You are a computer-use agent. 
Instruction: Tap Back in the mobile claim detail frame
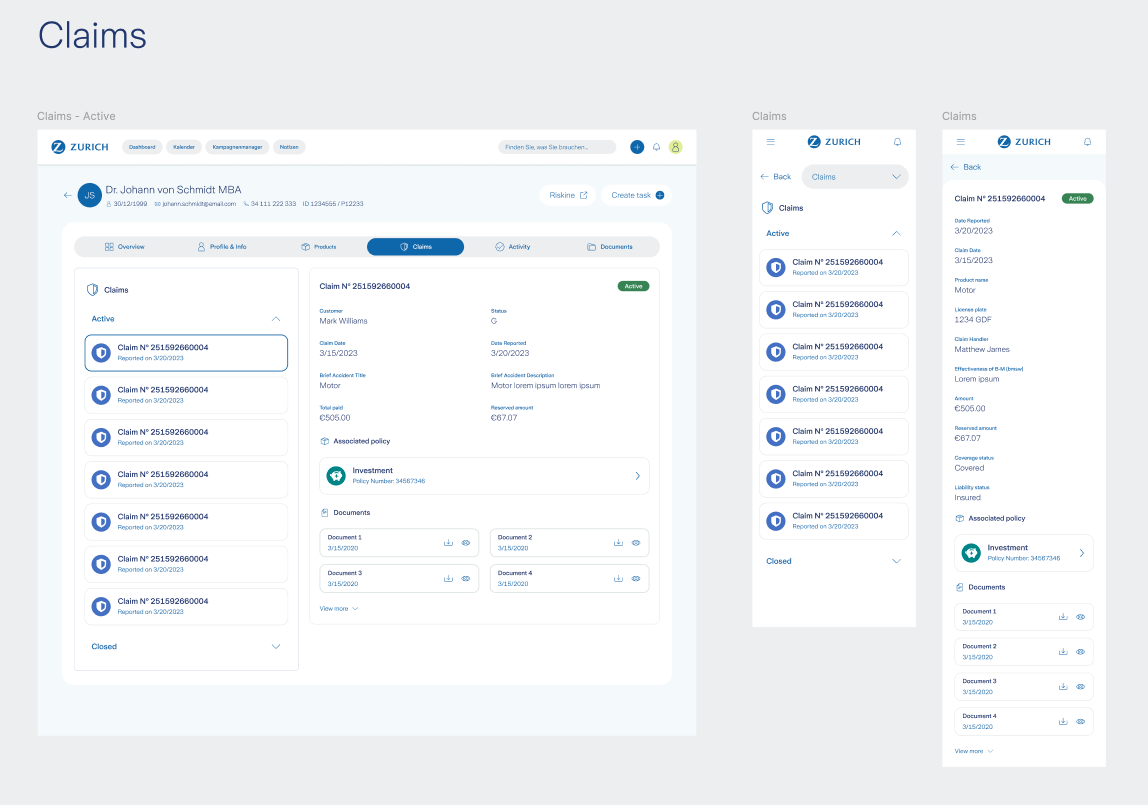(965, 168)
